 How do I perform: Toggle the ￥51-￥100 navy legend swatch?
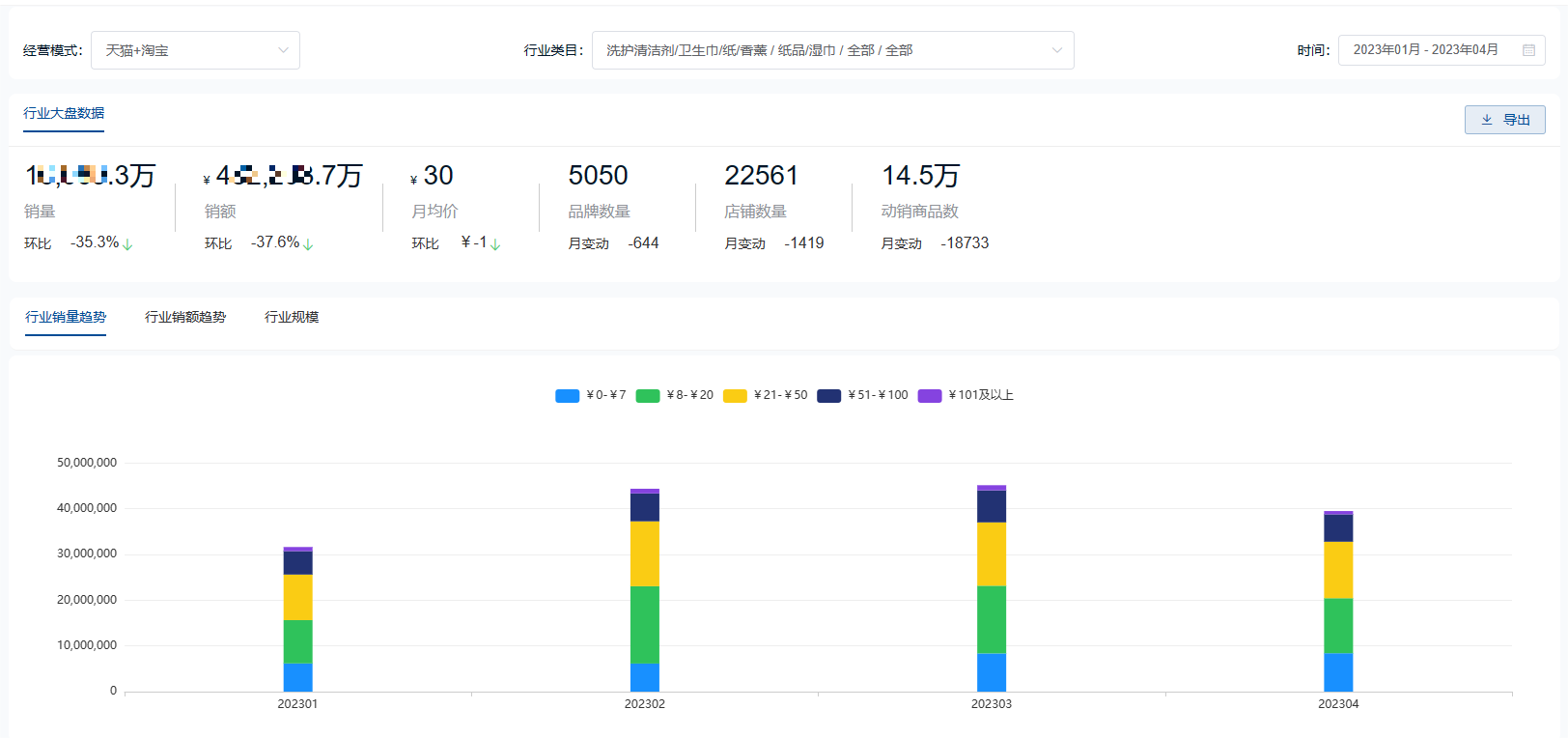pos(828,396)
